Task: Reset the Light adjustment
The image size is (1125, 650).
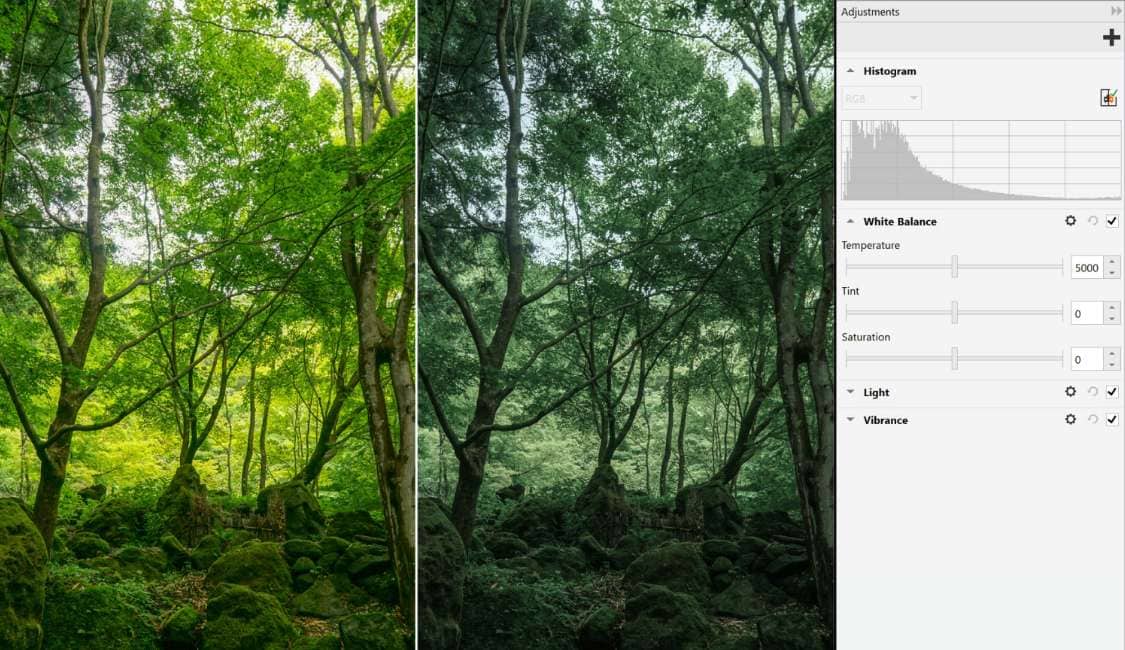Action: point(1092,392)
